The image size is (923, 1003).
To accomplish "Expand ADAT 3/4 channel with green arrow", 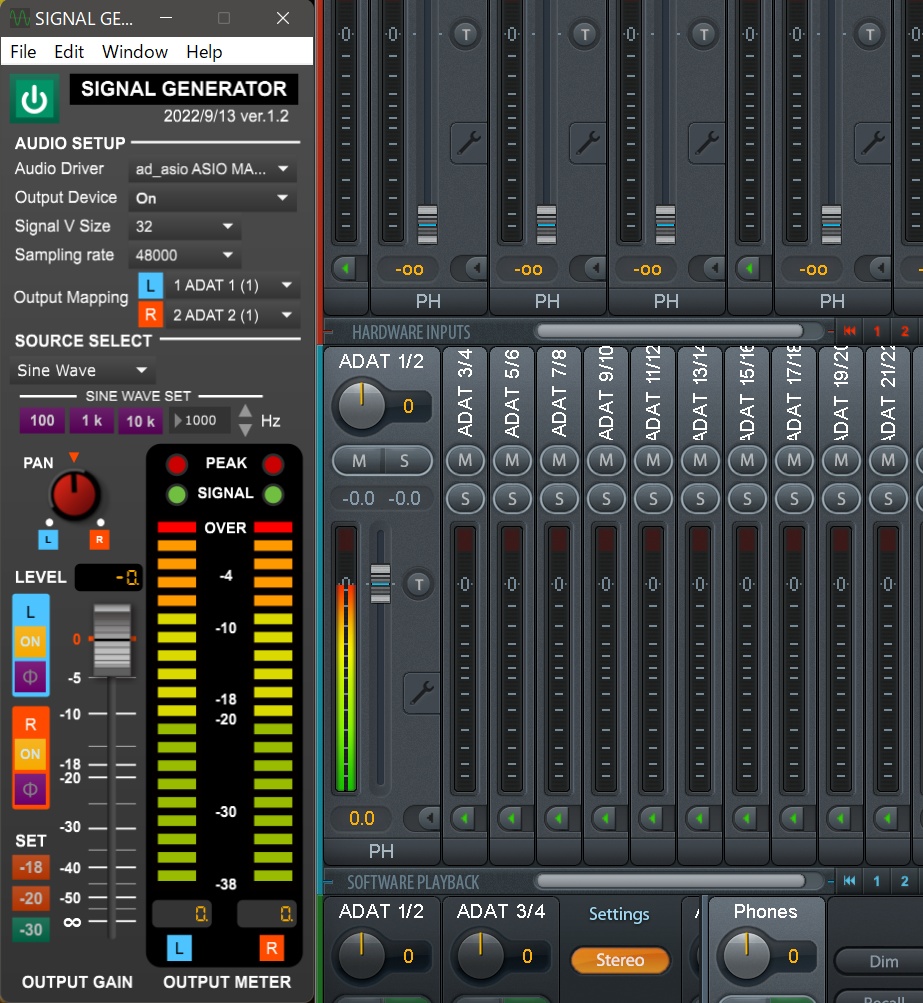I will (465, 817).
